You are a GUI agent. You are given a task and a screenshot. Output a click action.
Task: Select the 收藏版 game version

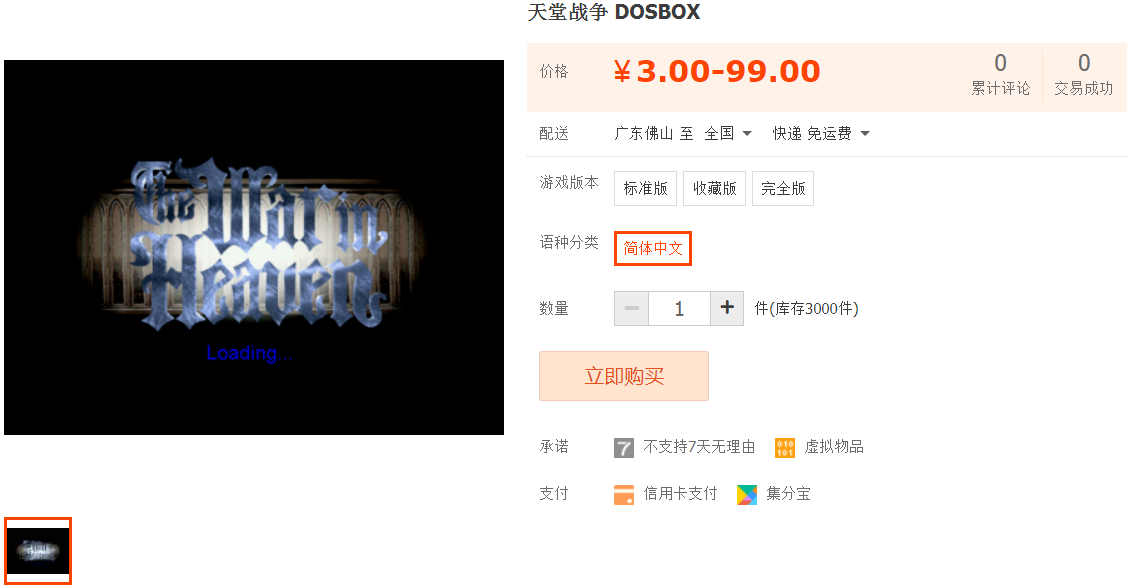point(714,188)
